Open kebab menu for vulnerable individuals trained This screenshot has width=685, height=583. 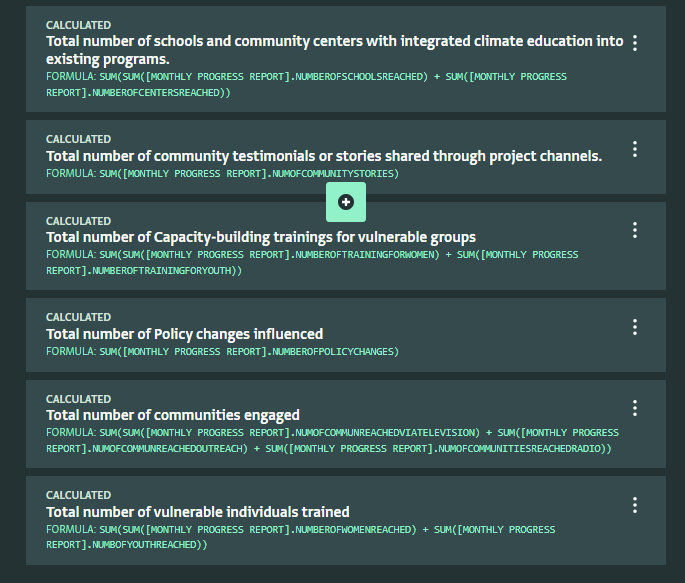(635, 505)
